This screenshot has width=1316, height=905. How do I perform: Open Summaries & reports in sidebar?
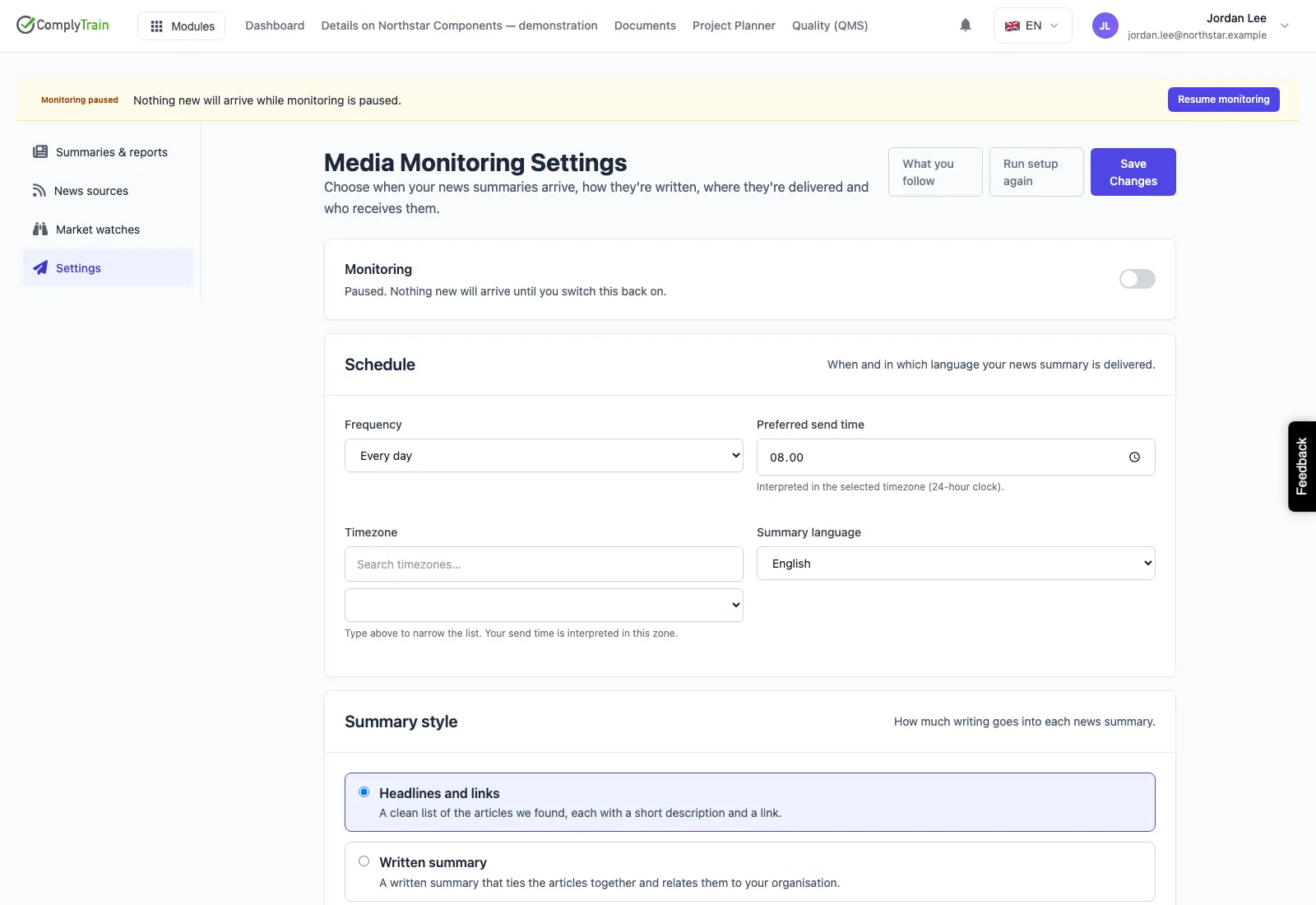pos(108,152)
